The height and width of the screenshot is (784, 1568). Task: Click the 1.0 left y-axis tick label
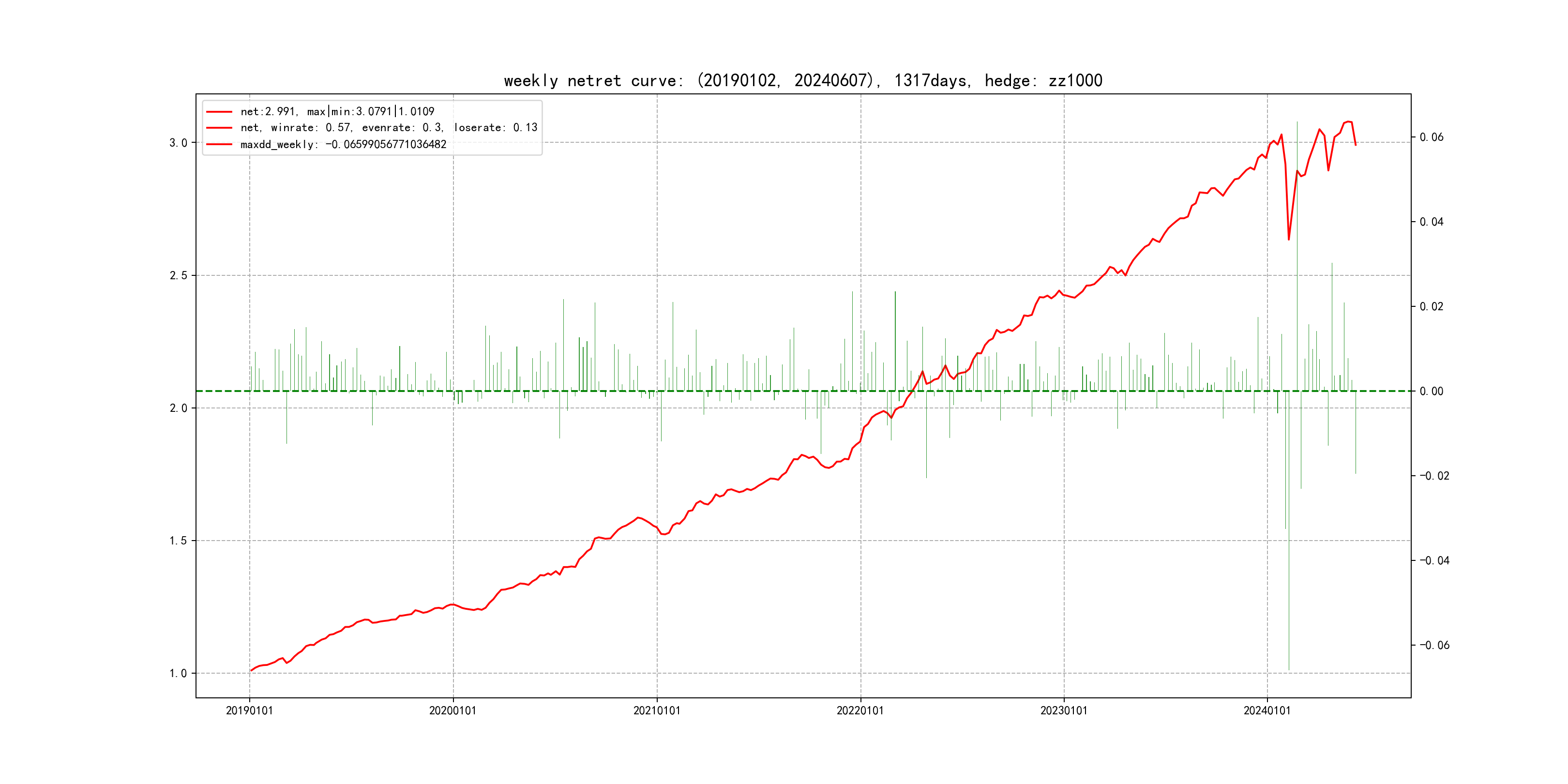pos(178,673)
